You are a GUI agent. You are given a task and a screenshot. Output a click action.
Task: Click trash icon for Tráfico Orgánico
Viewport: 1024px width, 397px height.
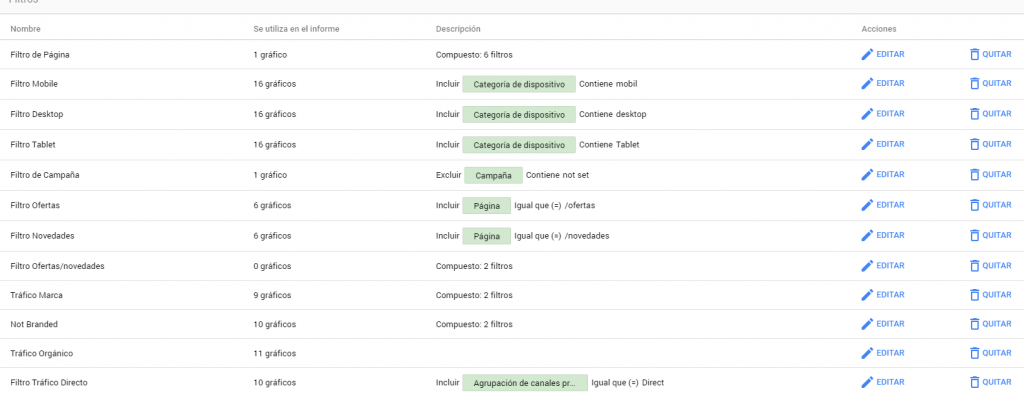click(974, 353)
